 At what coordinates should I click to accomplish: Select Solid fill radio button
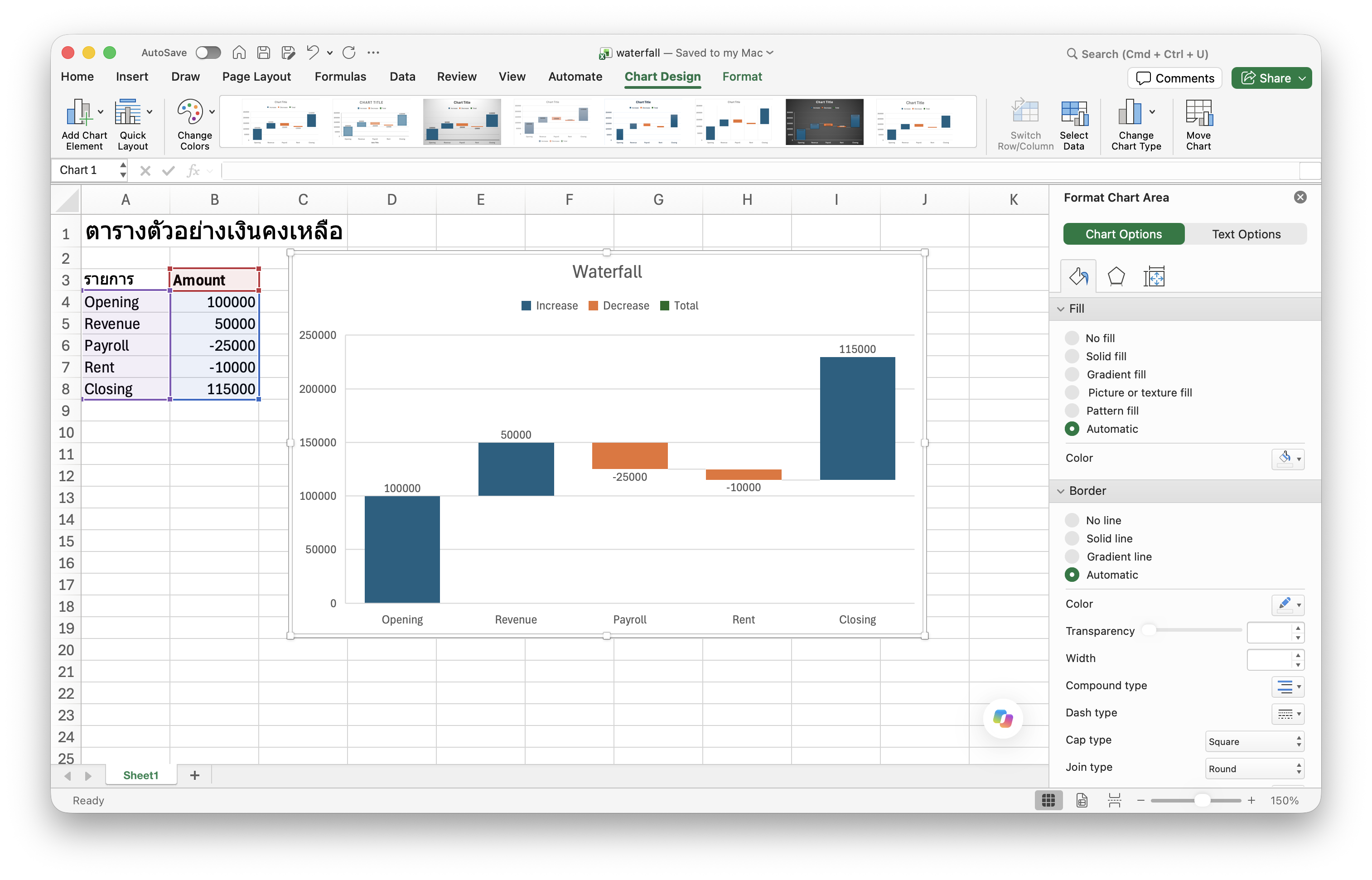pos(1072,356)
